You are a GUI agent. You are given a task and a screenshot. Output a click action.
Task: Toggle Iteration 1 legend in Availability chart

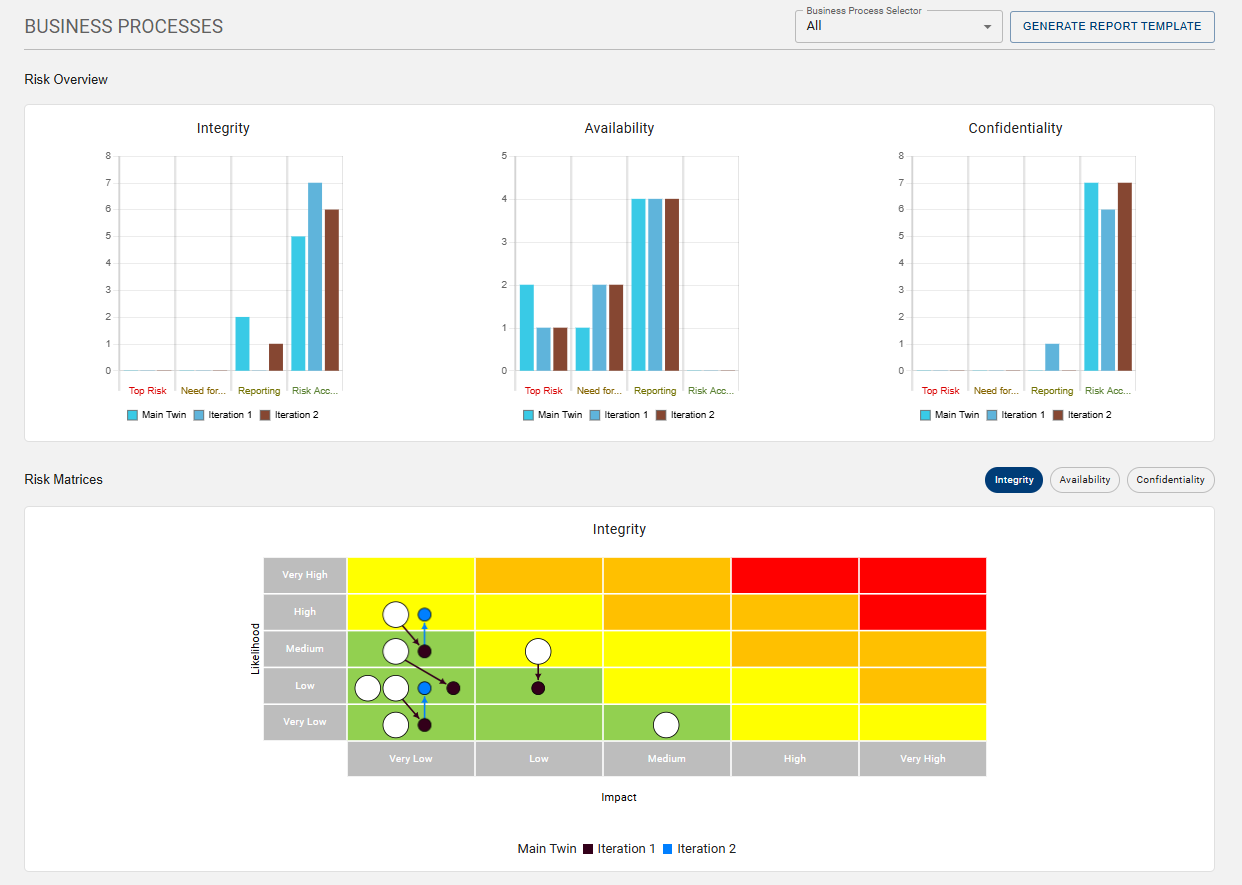[619, 415]
